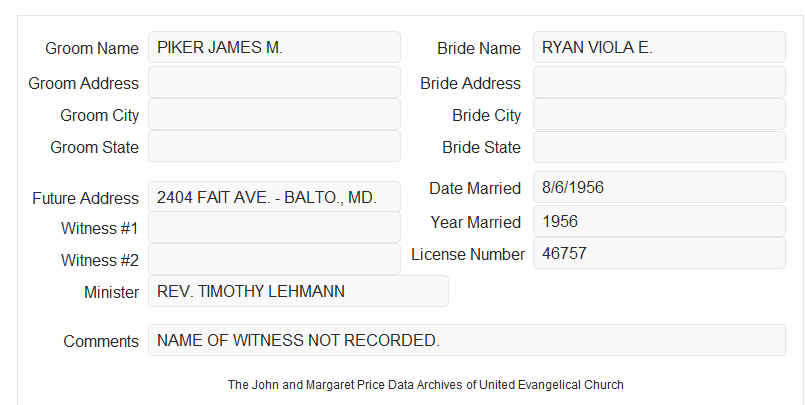Click the Groom Name field
805x405 pixels.
click(x=274, y=47)
